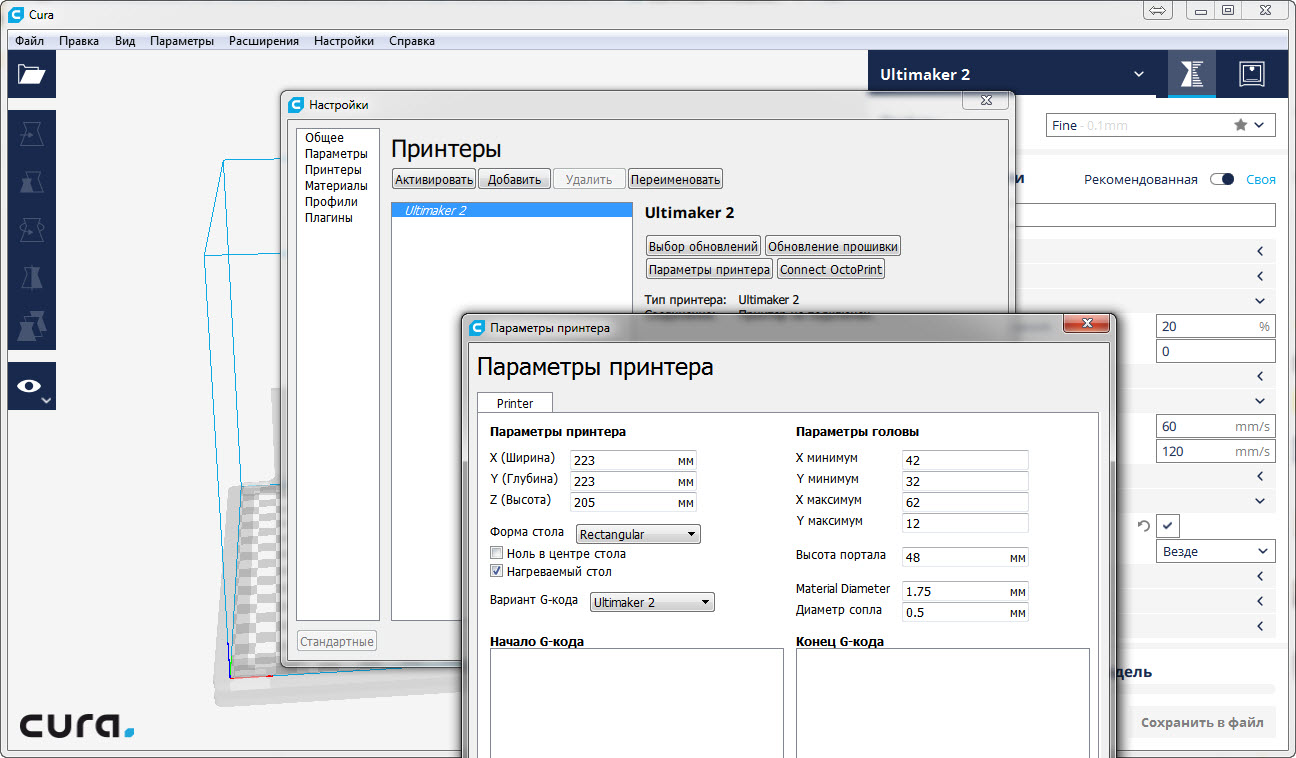The height and width of the screenshot is (758, 1296).
Task: Uncheck the 'Нагреваемый стол' checkbox
Action: [x=496, y=572]
